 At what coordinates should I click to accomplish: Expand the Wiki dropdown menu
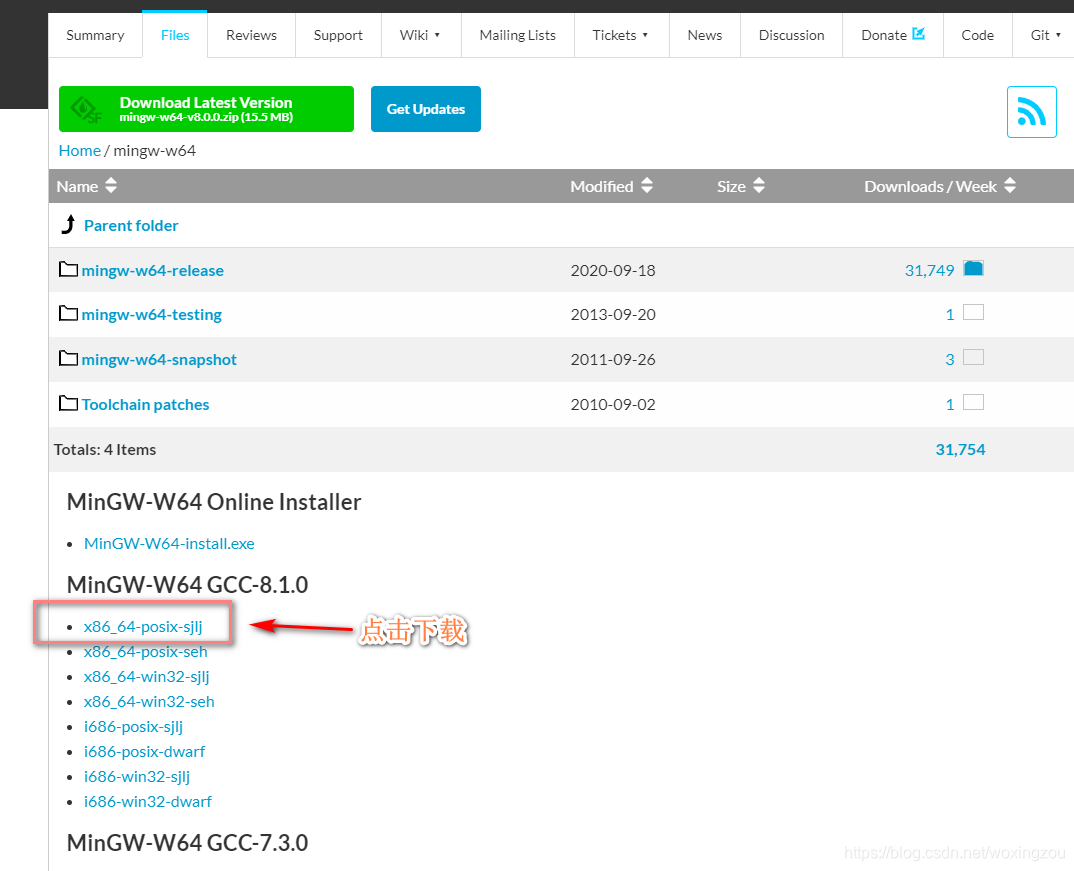tap(420, 35)
